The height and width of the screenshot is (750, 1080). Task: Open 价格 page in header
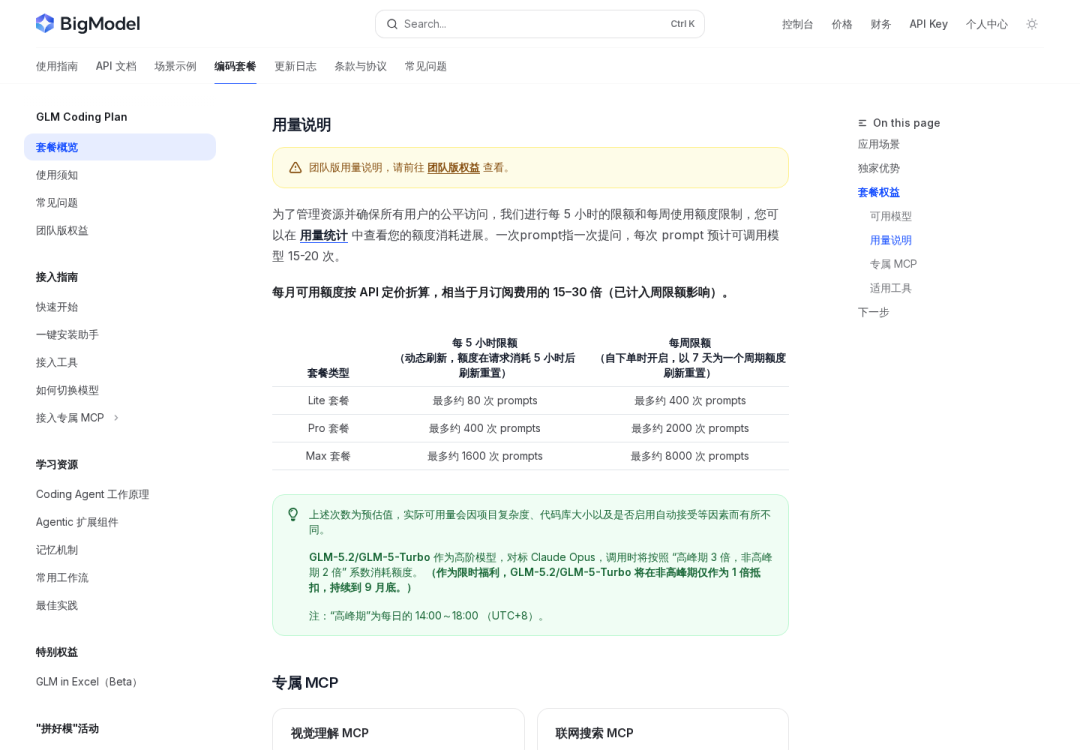tap(842, 24)
